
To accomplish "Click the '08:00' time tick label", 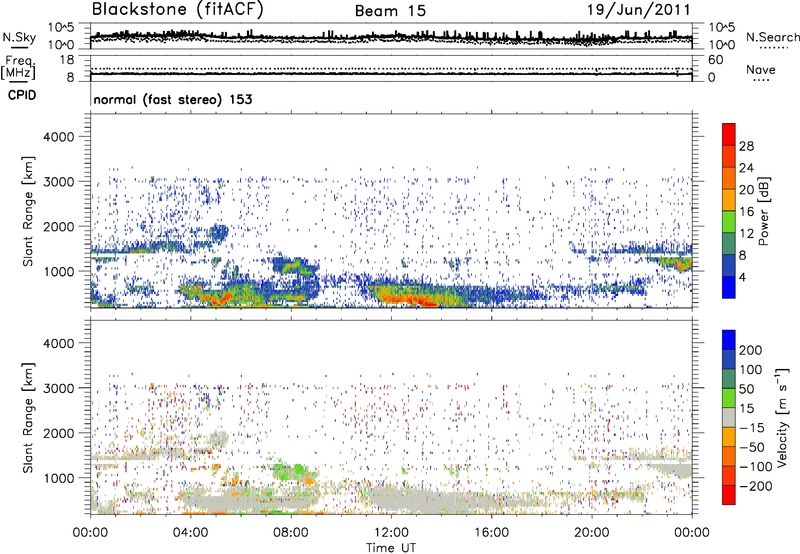I will 291,533.
